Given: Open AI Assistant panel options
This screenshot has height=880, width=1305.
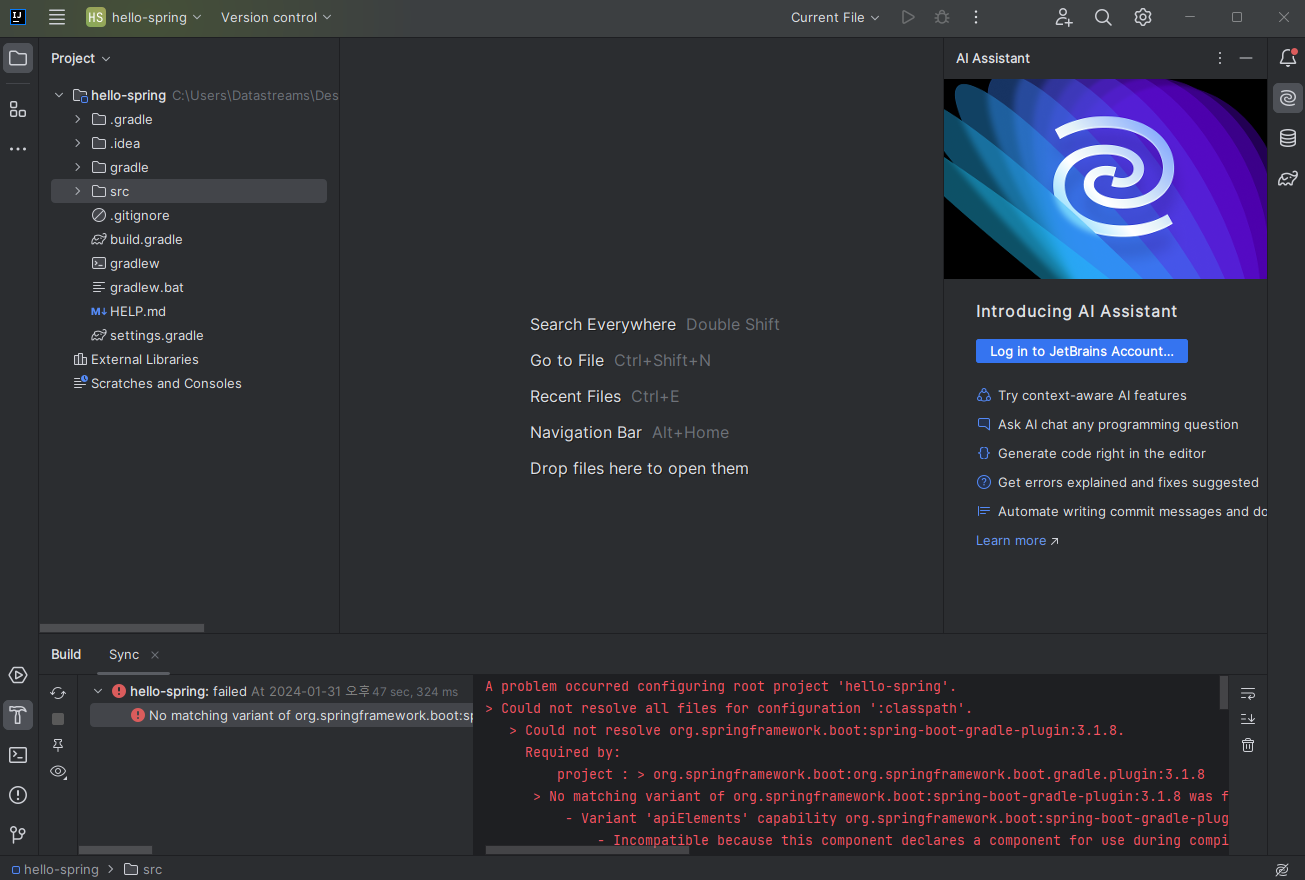Looking at the screenshot, I should click(x=1220, y=58).
